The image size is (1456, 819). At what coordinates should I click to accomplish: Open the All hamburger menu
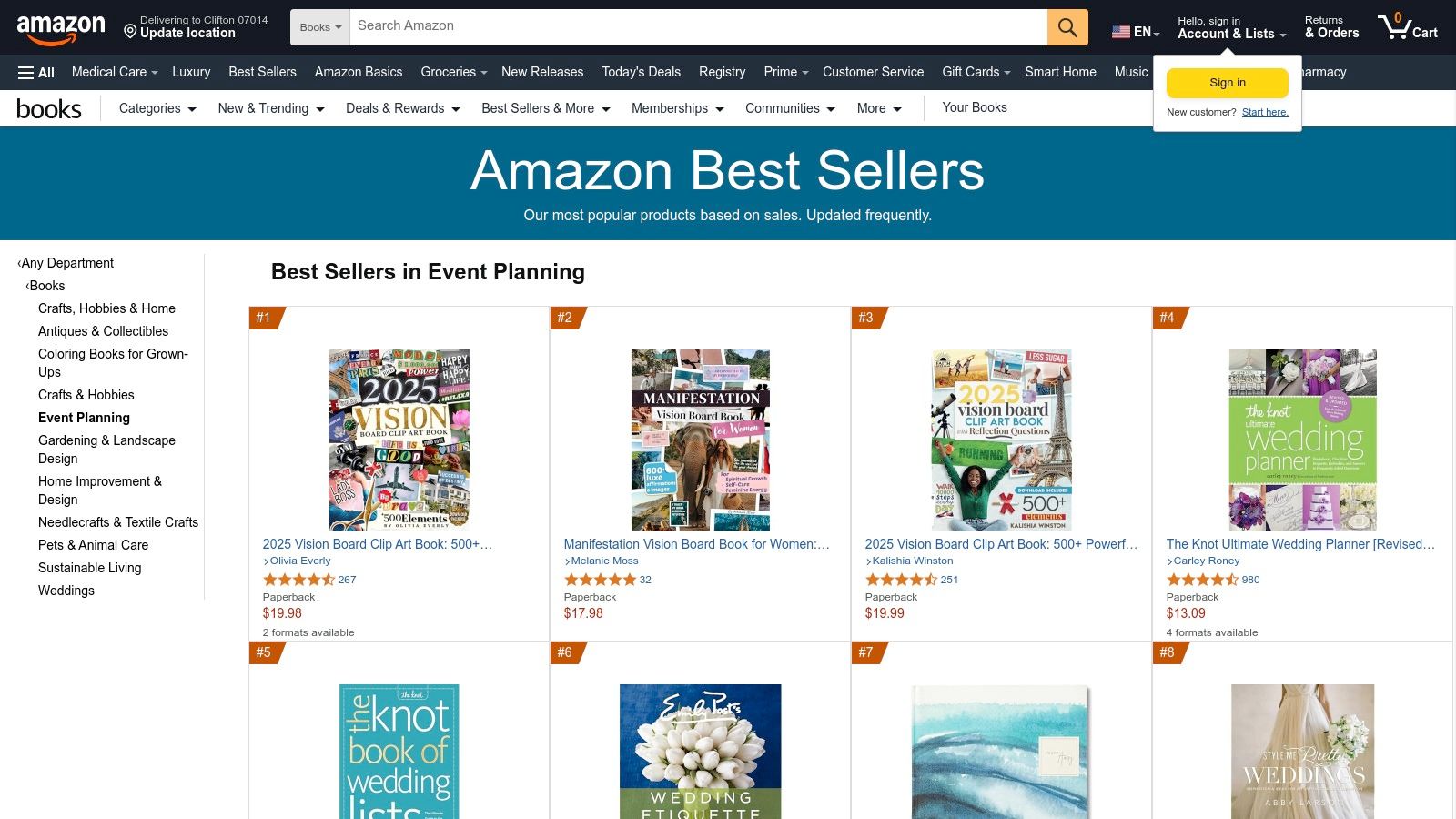point(35,72)
